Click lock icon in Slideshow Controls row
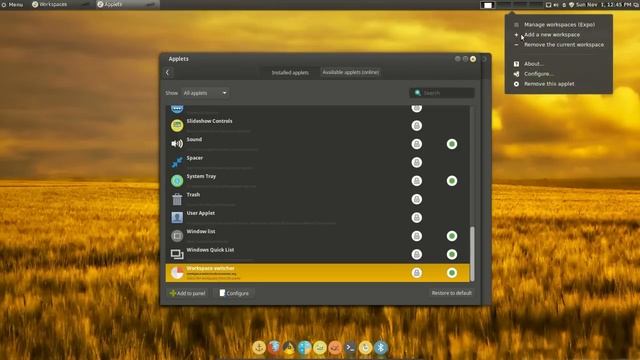 [x=417, y=126]
